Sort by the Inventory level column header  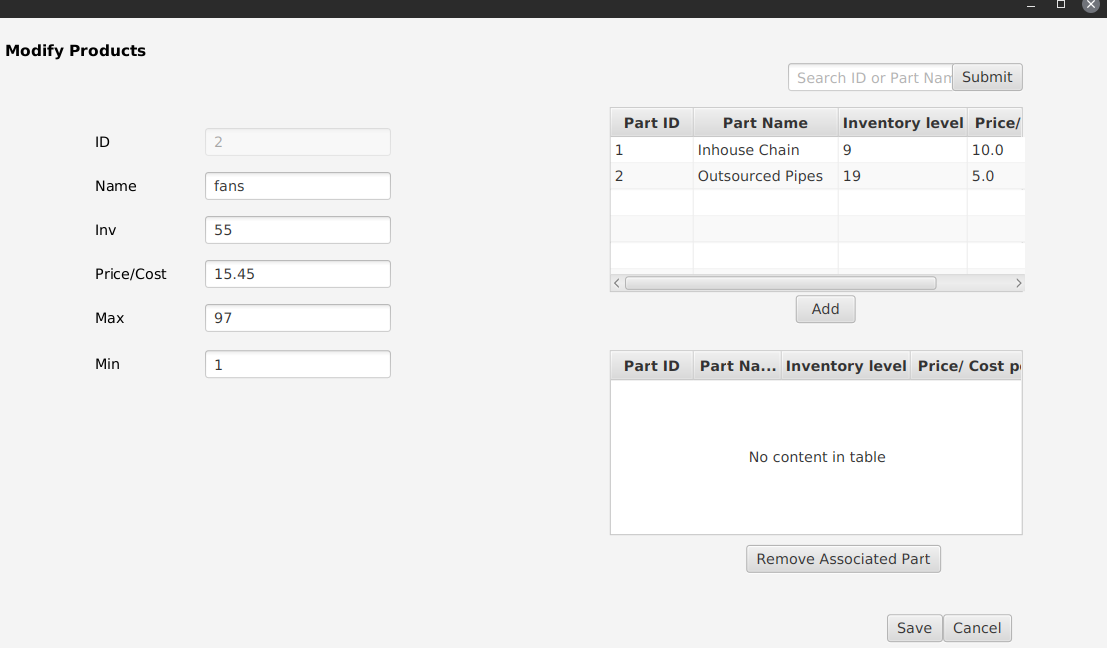pos(902,122)
